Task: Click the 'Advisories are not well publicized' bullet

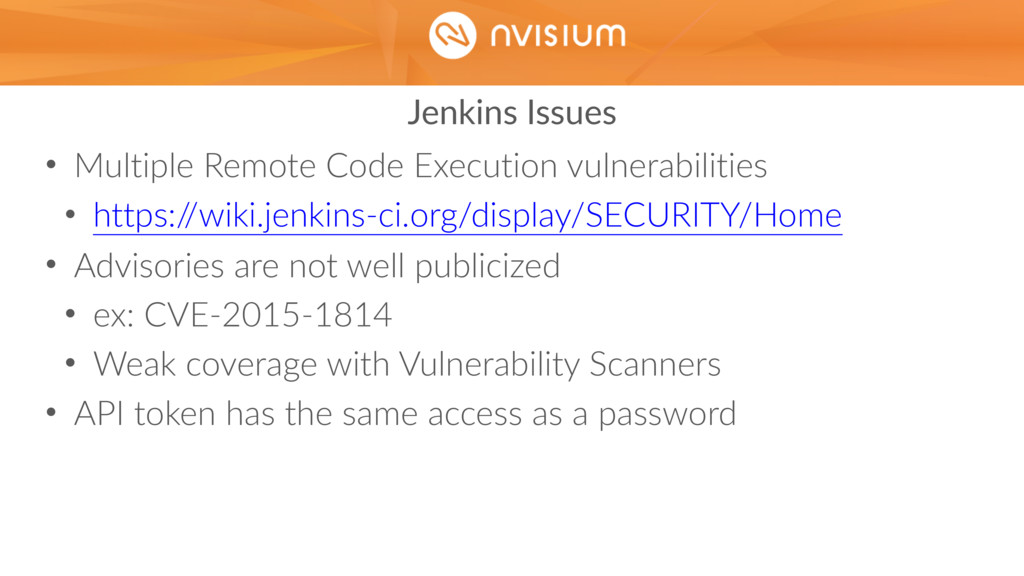Action: coord(317,266)
